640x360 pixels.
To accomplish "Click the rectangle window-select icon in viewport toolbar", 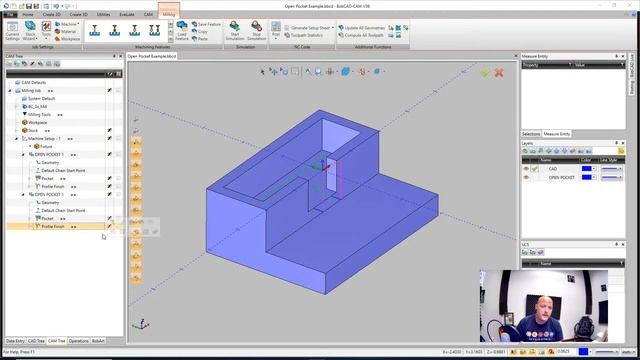I will 295,71.
